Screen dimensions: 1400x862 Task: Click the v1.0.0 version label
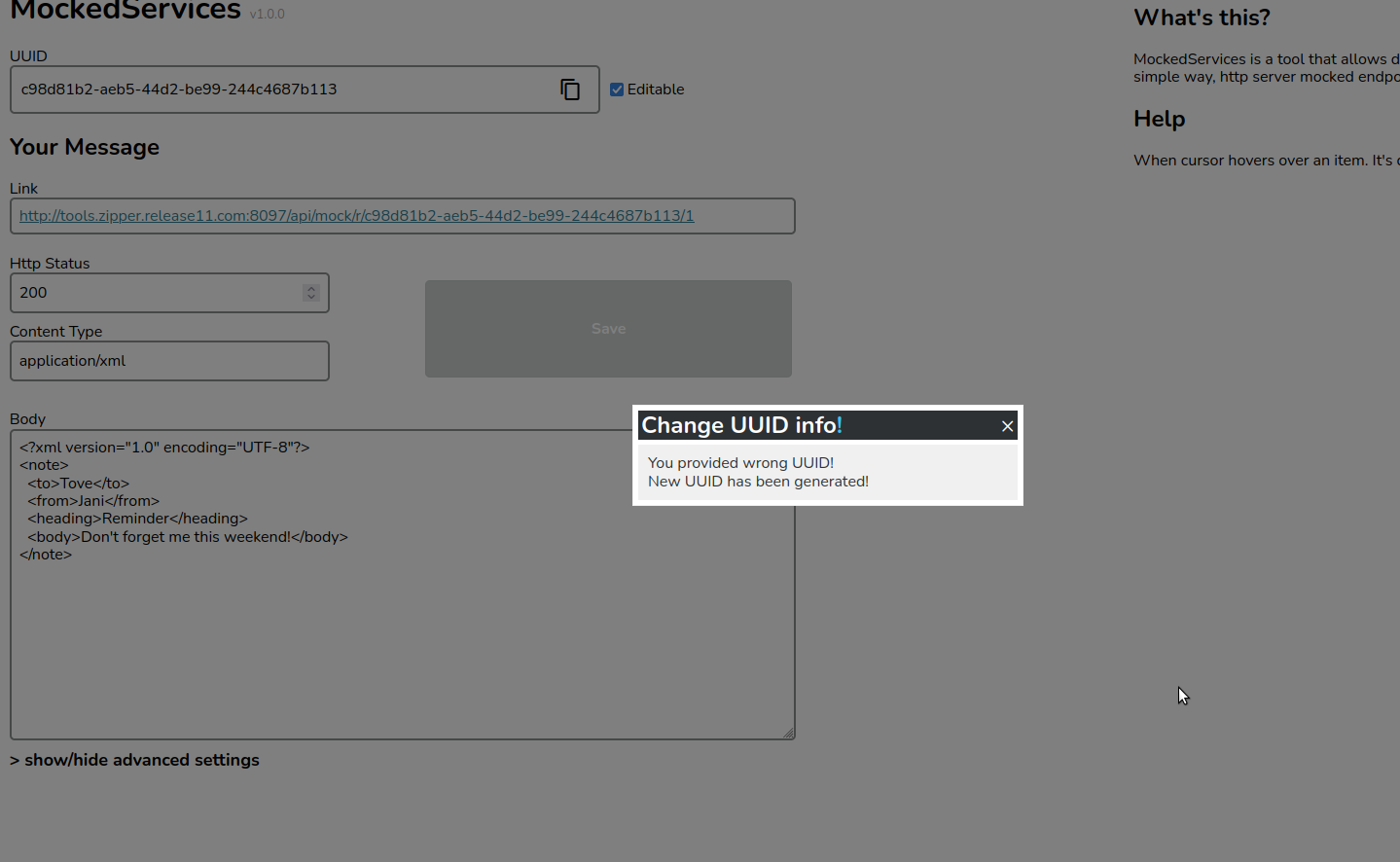tap(267, 15)
